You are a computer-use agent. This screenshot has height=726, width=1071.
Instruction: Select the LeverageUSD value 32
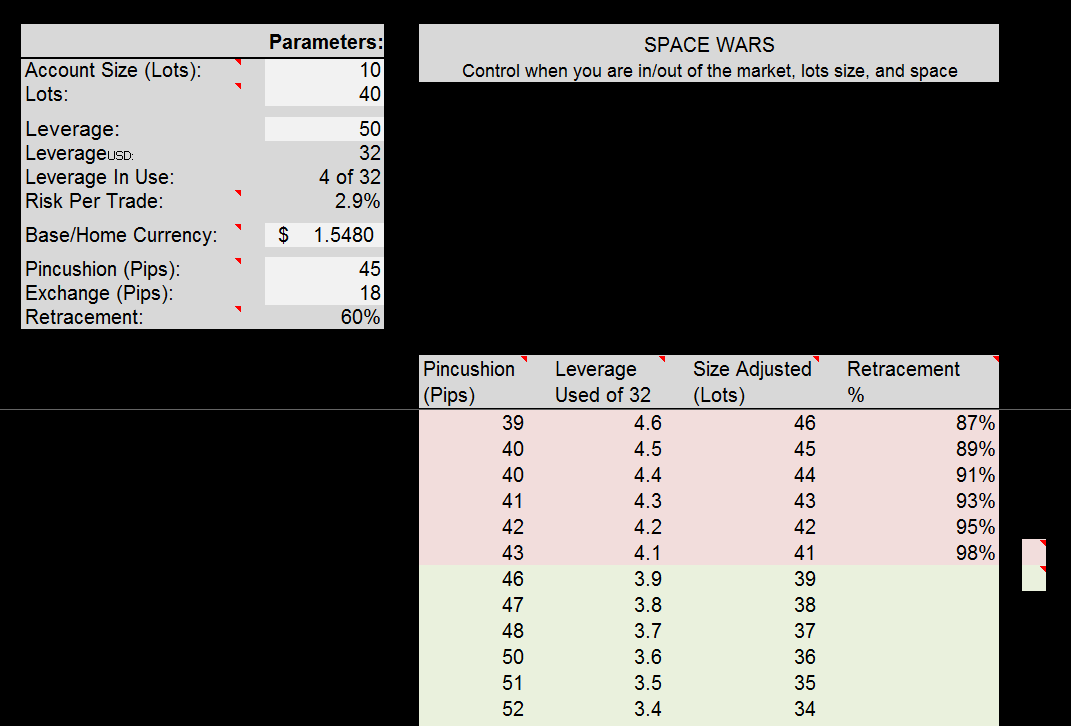324,153
